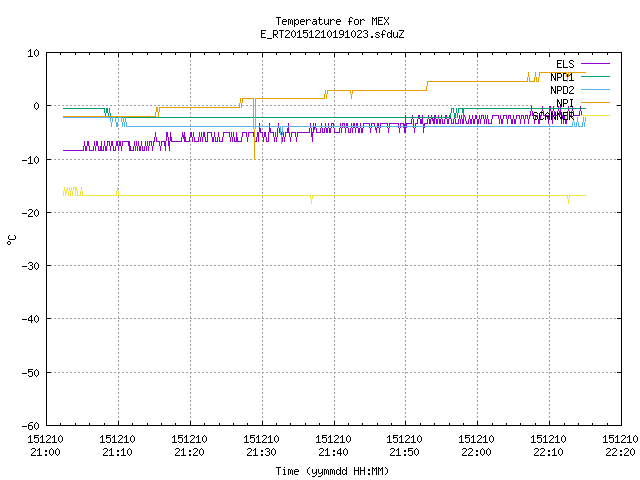Click the blue NPD2 legend line sample

point(595,89)
